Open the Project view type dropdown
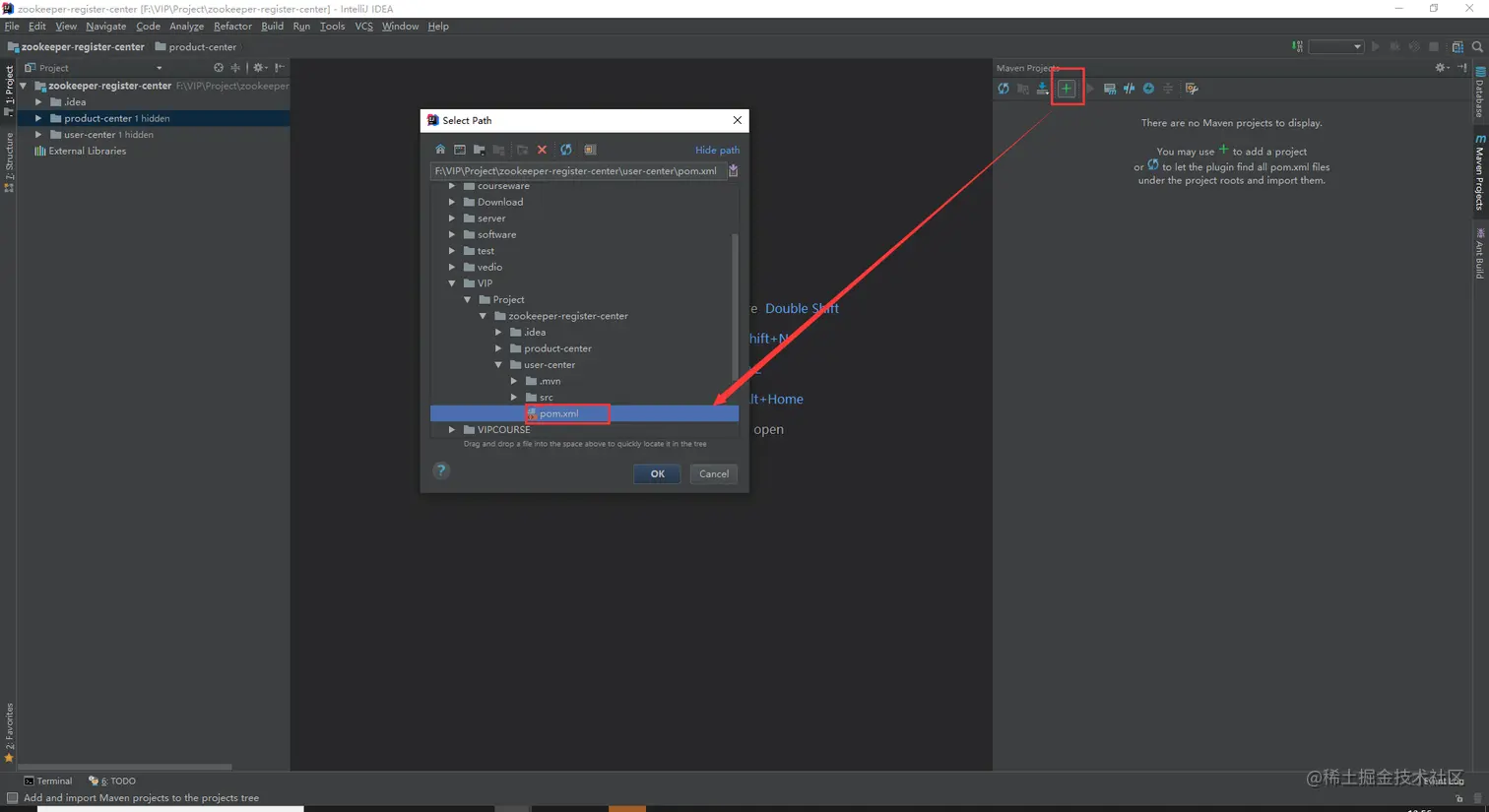 [160, 68]
